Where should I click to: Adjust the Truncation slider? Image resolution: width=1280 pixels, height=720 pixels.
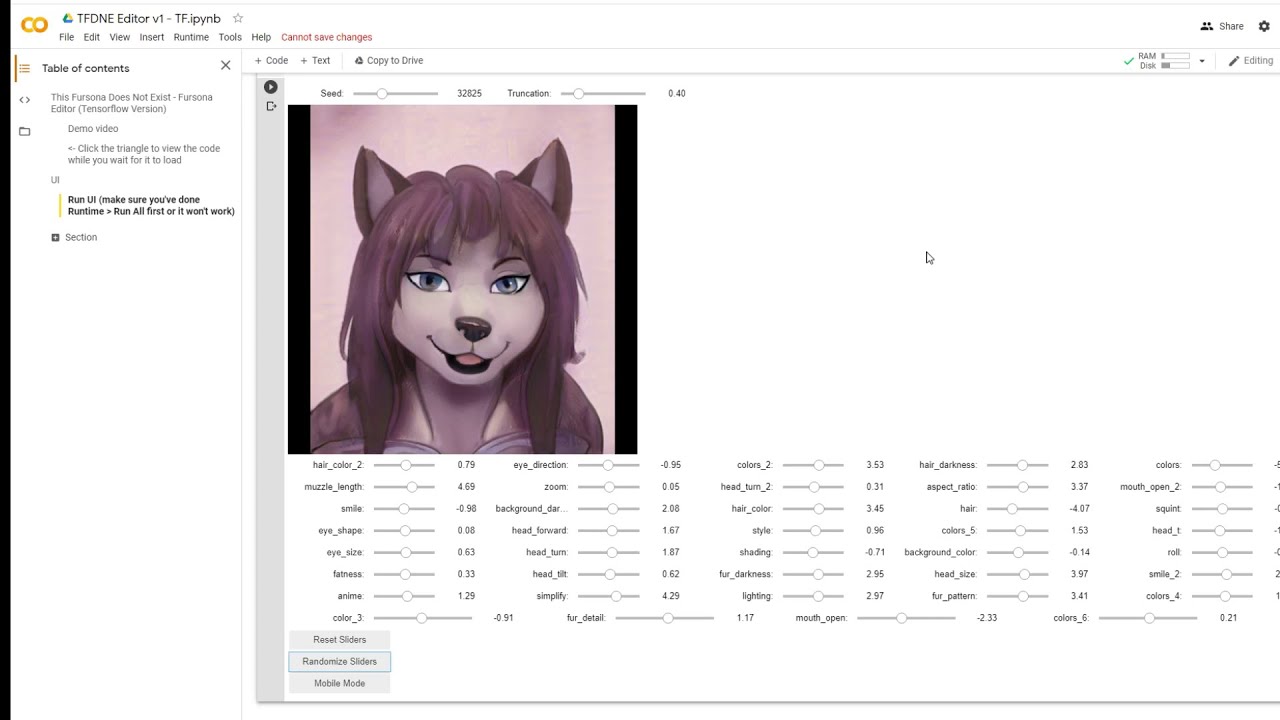coord(603,93)
